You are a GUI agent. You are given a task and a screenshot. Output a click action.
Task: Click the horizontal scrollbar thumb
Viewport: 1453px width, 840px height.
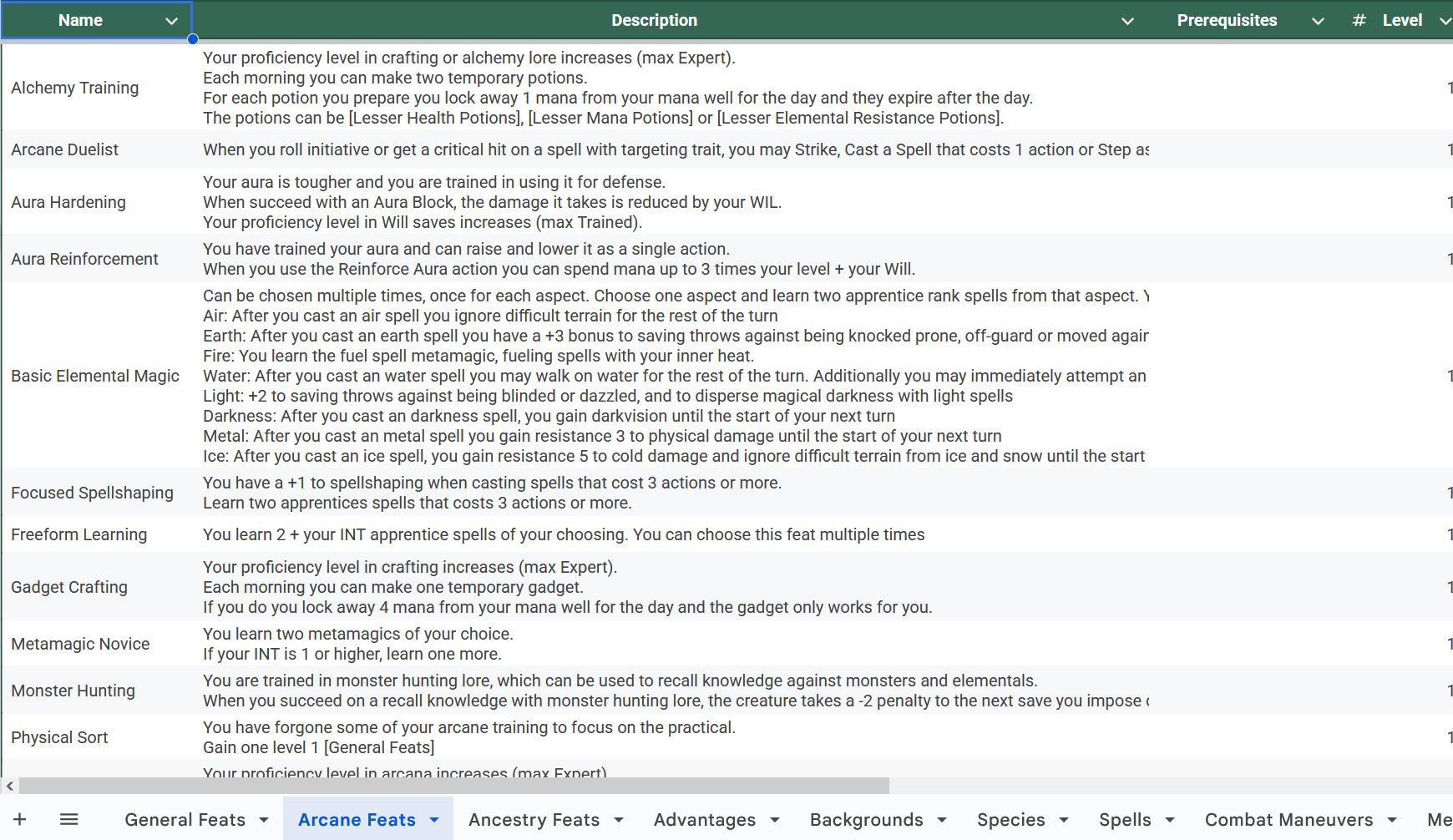[453, 786]
